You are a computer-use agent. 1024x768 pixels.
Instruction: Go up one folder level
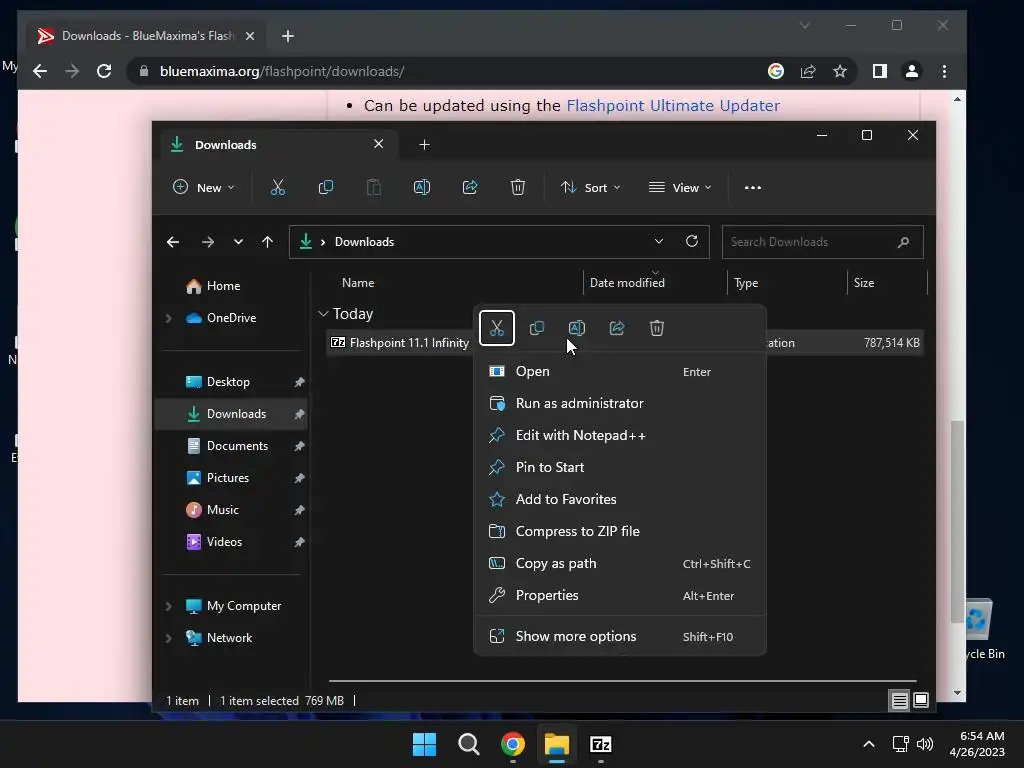tap(267, 242)
